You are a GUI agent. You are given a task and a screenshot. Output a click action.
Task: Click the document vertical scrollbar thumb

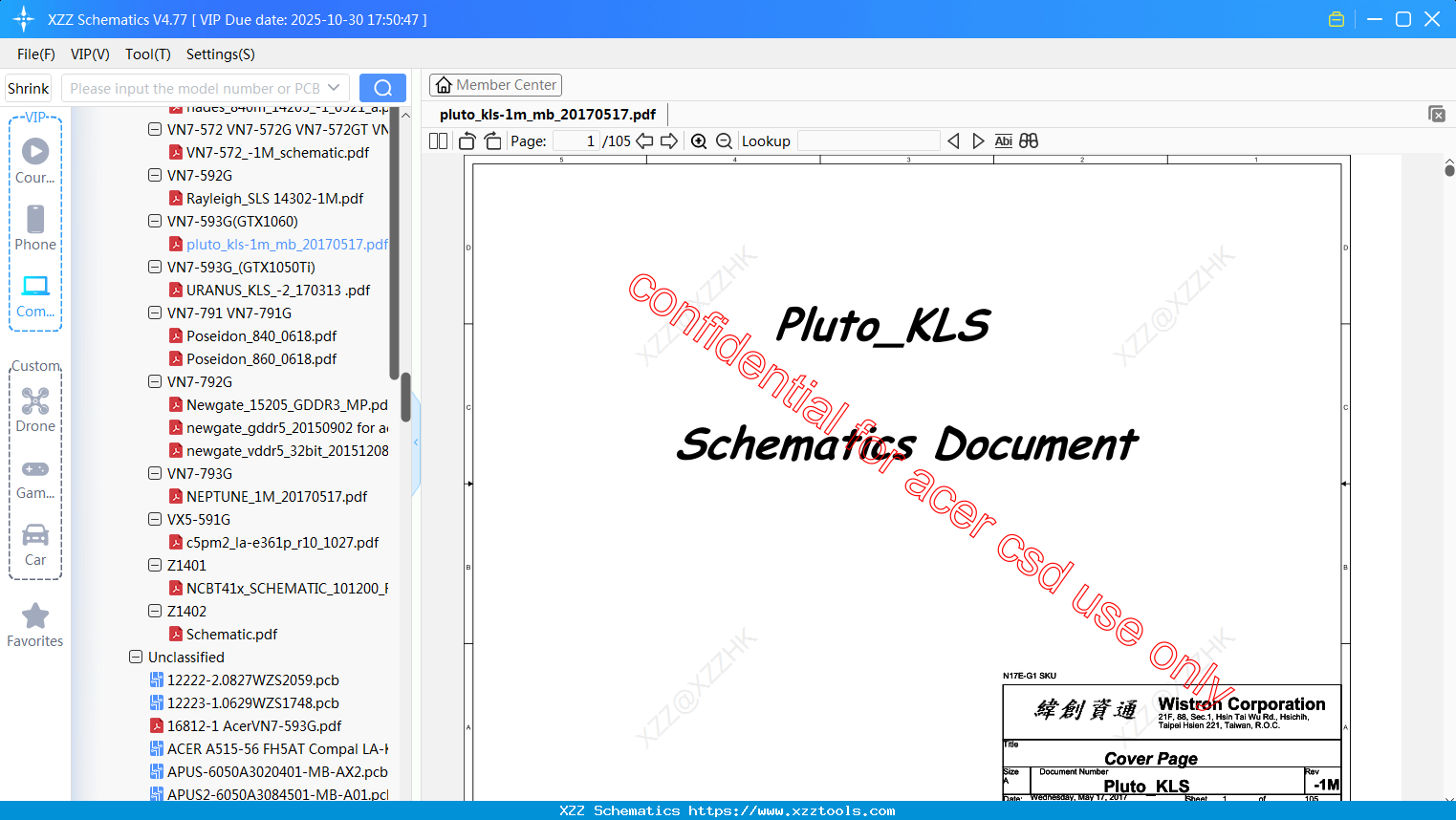click(1449, 170)
